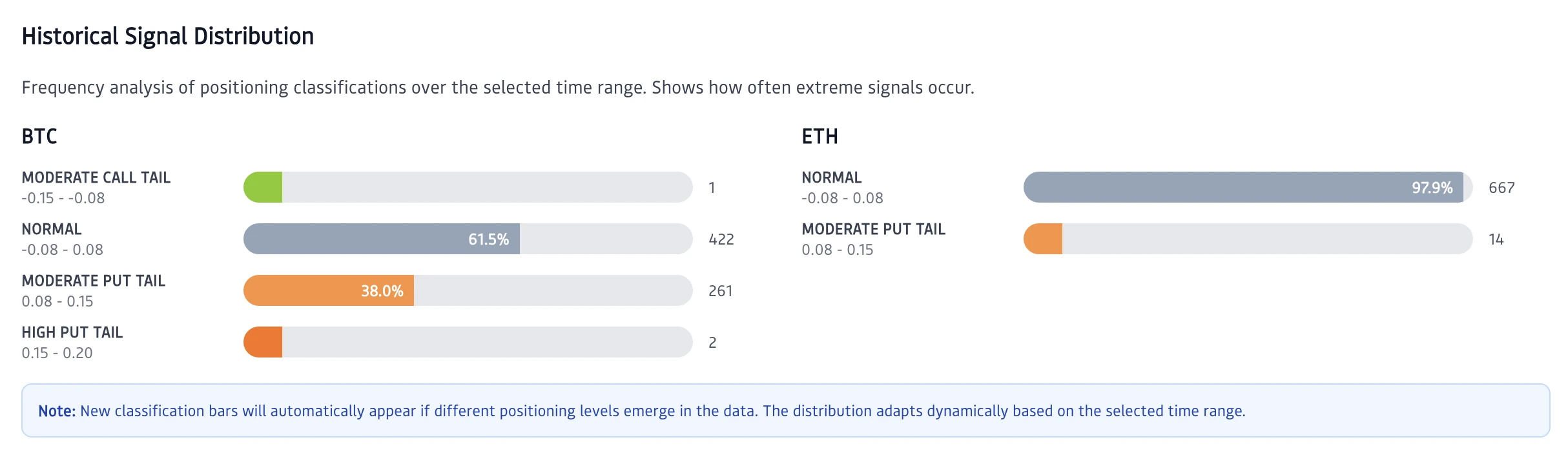The height and width of the screenshot is (453, 1568).
Task: Select the 61.5% percentage label
Action: point(488,239)
